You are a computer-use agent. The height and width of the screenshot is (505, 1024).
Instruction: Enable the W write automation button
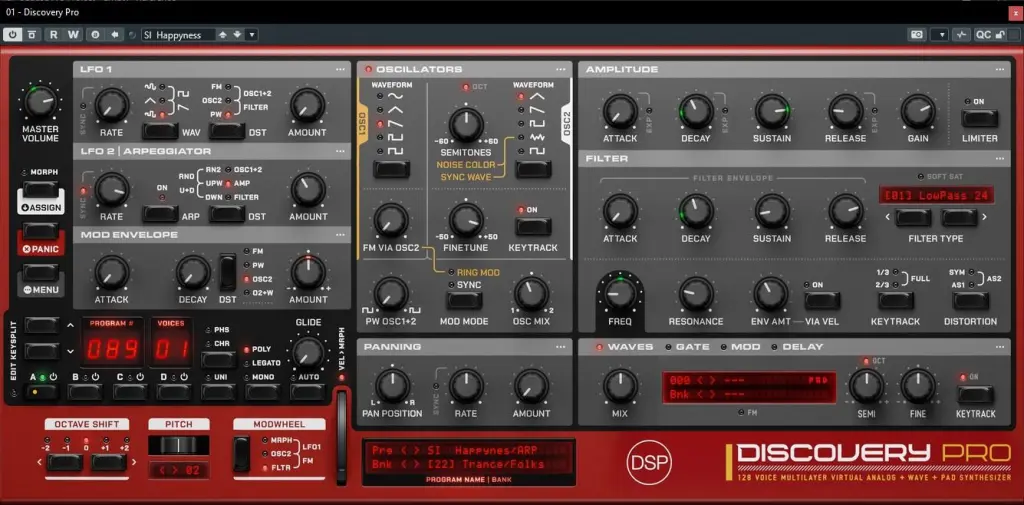pyautogui.click(x=72, y=35)
